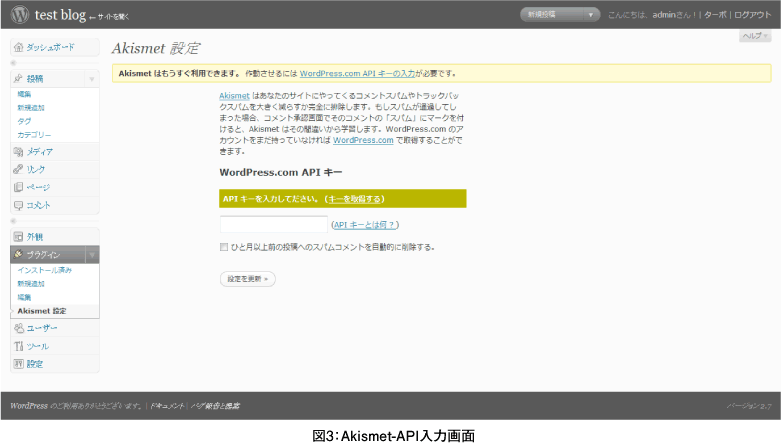
Task: Click the WordPress logo in the header
Action: (x=20, y=14)
